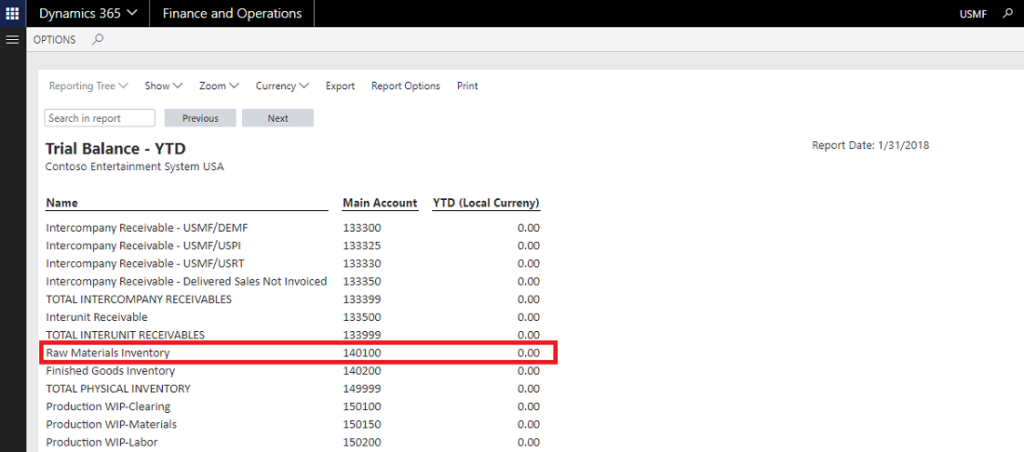
Task: Click the Previous search button
Action: 200,118
